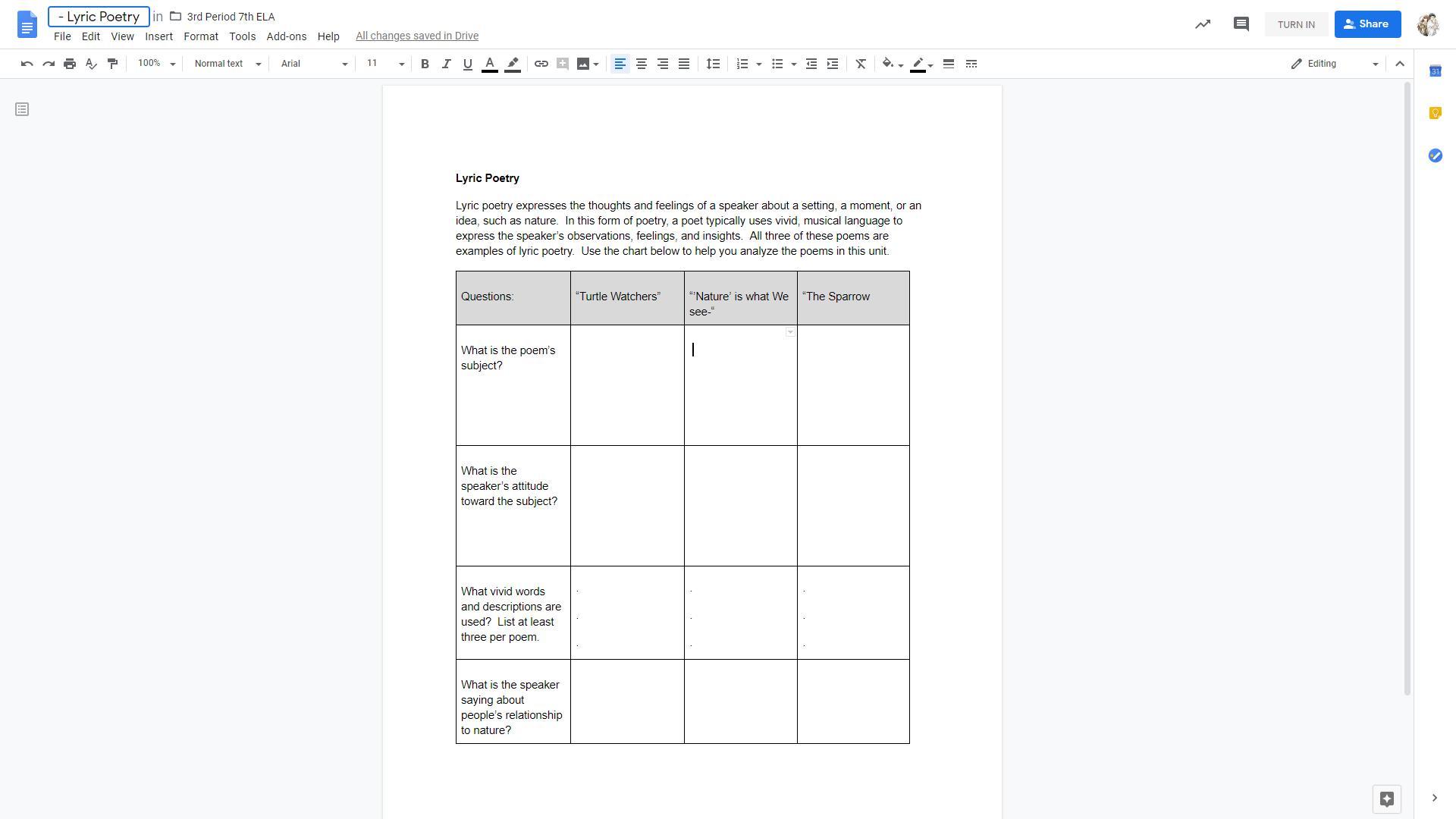Viewport: 1456px width, 819px height.
Task: Open the Format menu
Action: click(x=200, y=36)
